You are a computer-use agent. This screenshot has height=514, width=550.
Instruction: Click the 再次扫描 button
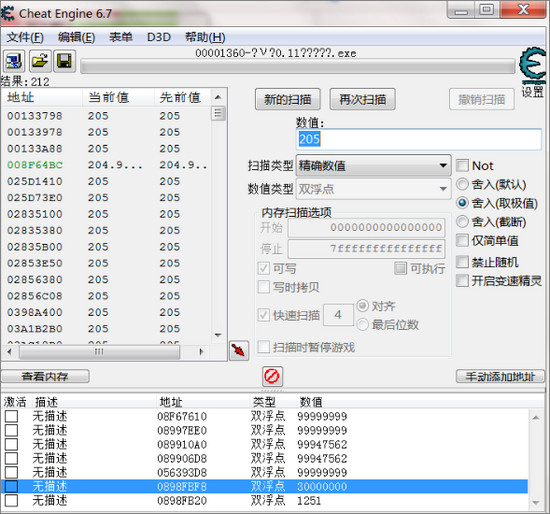(363, 99)
